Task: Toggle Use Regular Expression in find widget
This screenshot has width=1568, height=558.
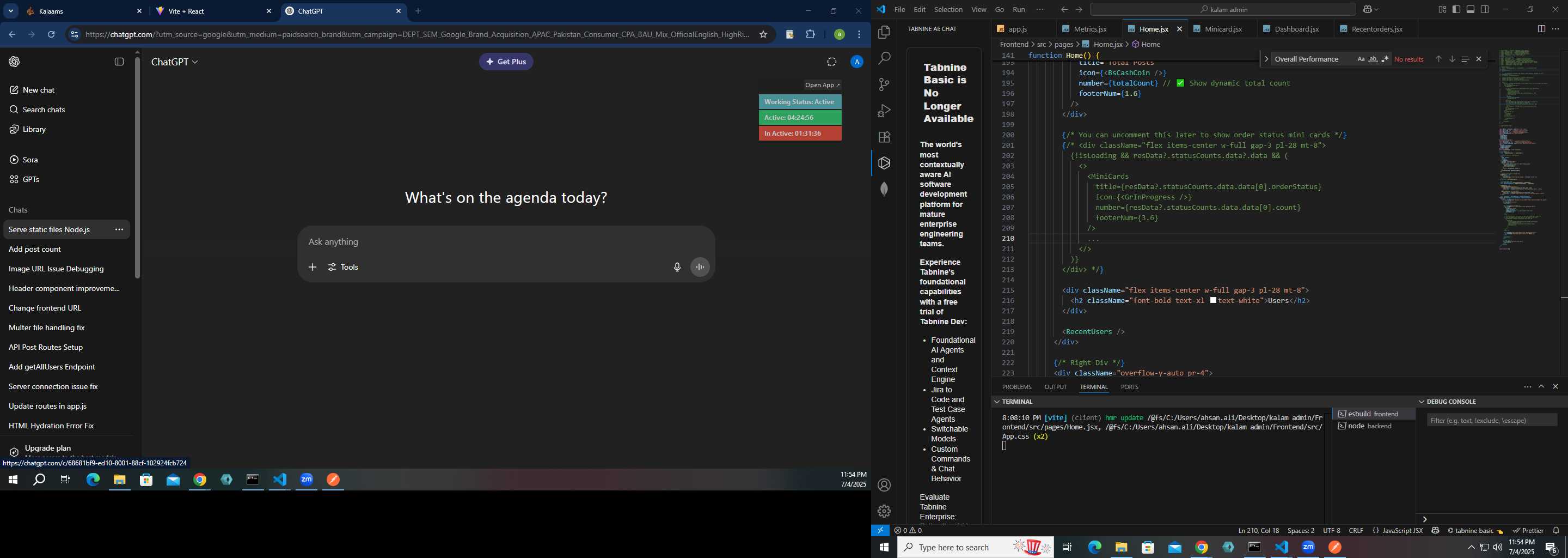Action: tap(1385, 59)
